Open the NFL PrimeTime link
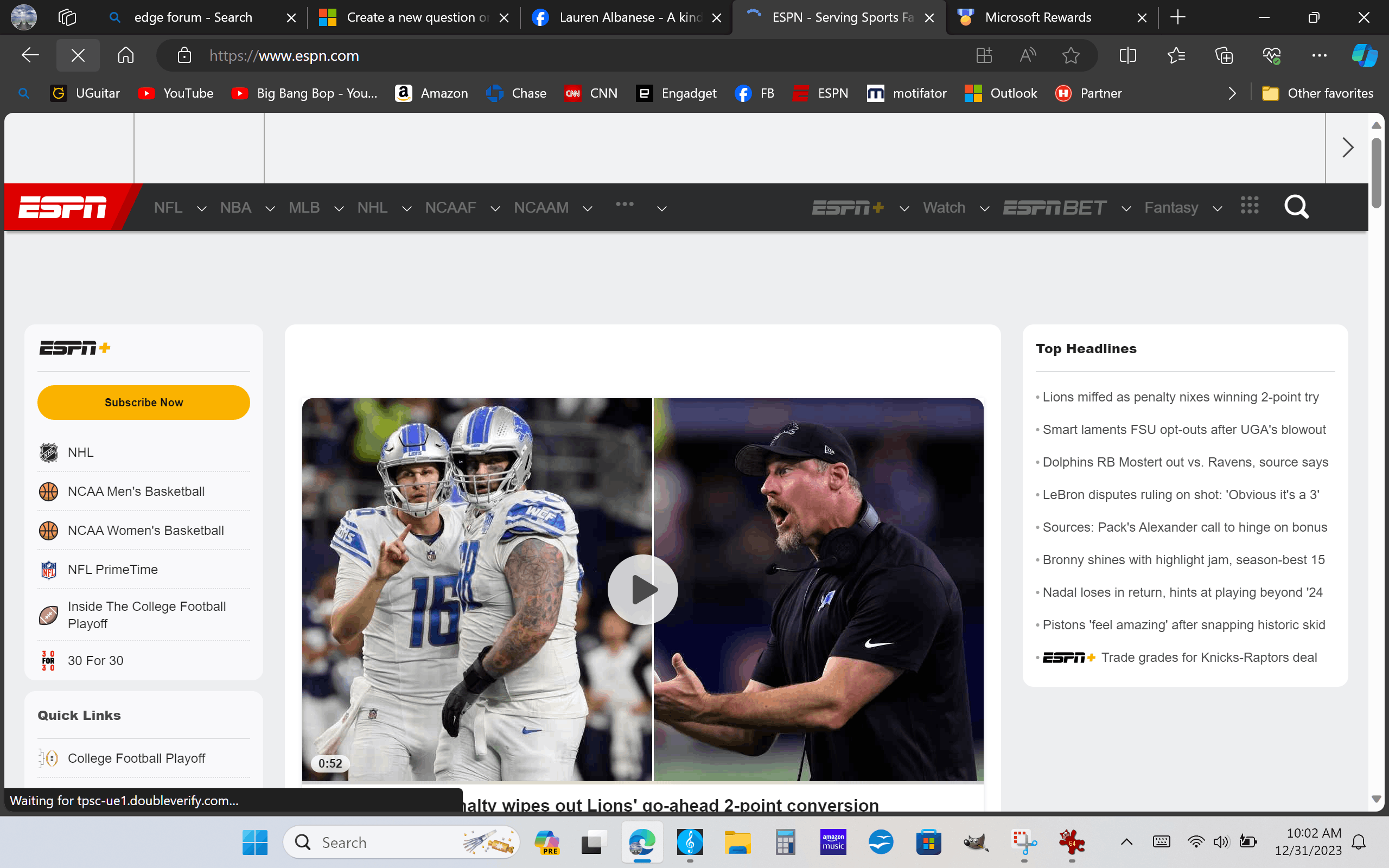This screenshot has width=1389, height=868. [x=112, y=570]
